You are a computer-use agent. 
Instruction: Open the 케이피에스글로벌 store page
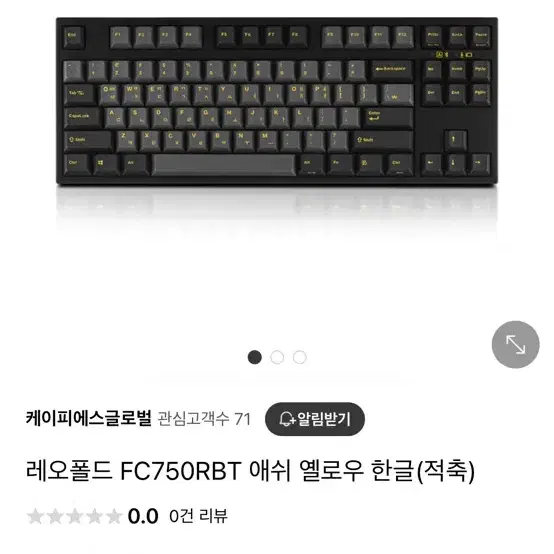coord(89,419)
